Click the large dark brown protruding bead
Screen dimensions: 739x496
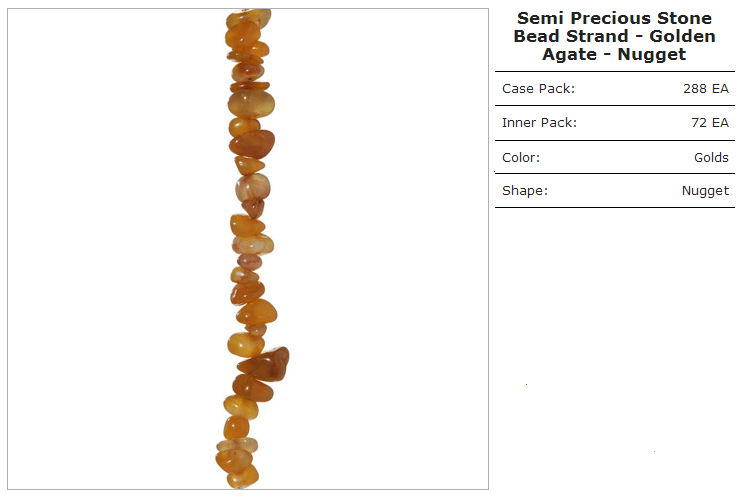(x=265, y=364)
